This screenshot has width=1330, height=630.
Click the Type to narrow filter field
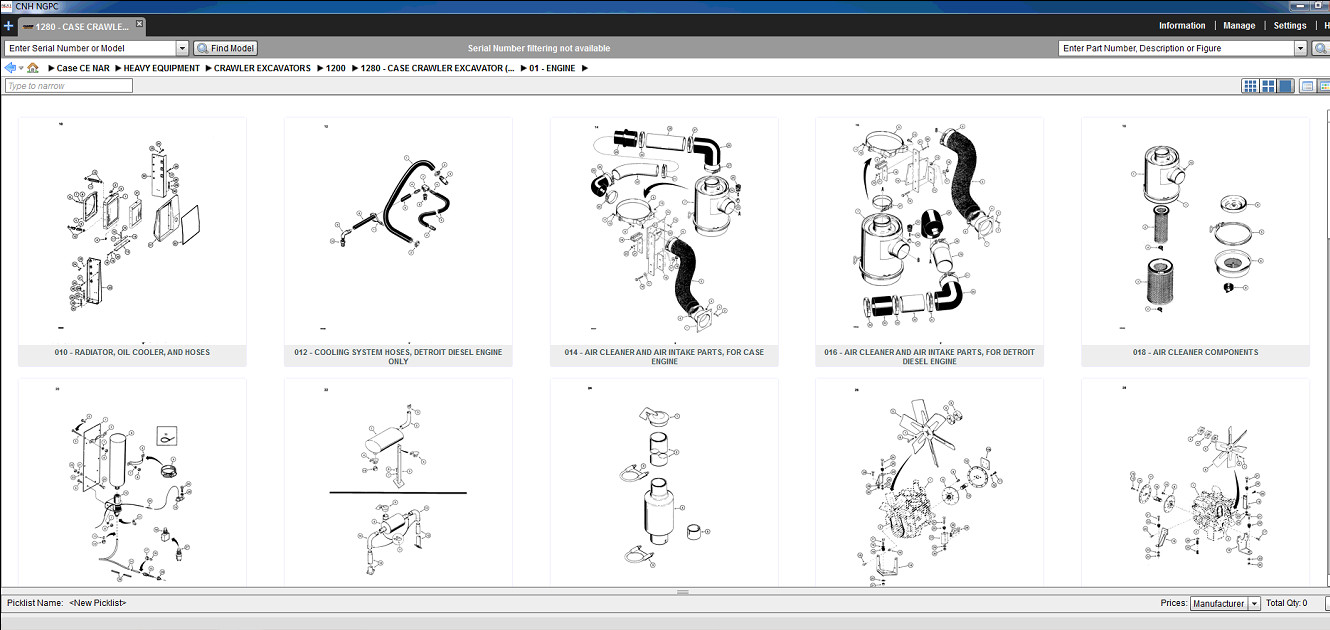pyautogui.click(x=68, y=86)
